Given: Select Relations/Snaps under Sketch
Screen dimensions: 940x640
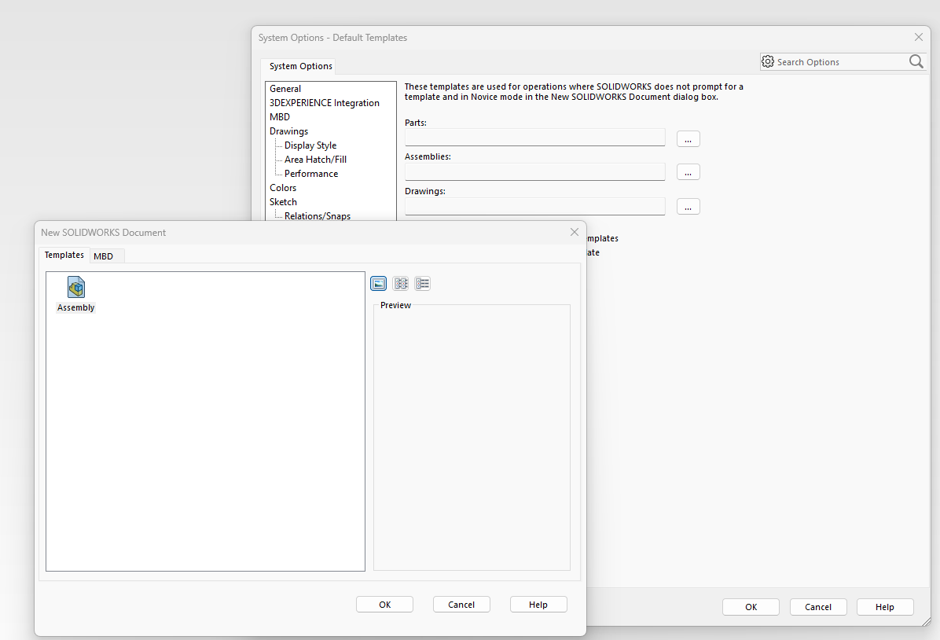Looking at the screenshot, I should point(318,216).
